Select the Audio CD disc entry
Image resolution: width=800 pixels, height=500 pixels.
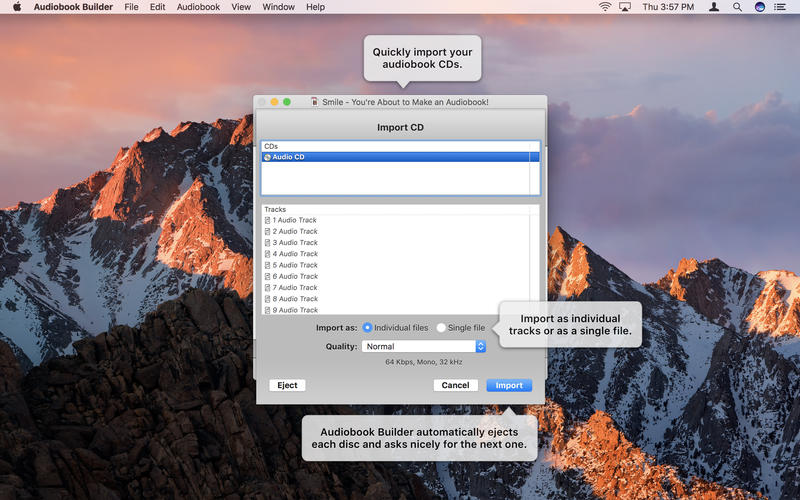288,157
